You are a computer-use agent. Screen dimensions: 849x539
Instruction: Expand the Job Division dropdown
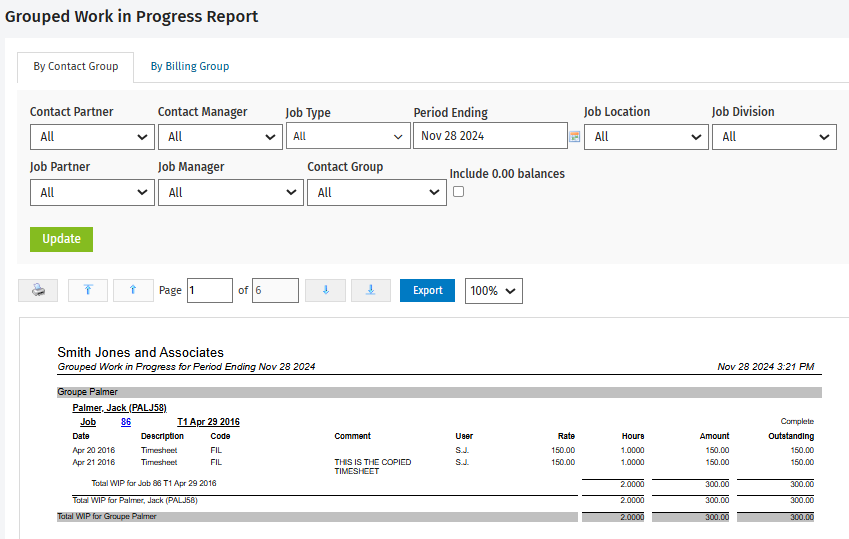pyautogui.click(x=774, y=137)
